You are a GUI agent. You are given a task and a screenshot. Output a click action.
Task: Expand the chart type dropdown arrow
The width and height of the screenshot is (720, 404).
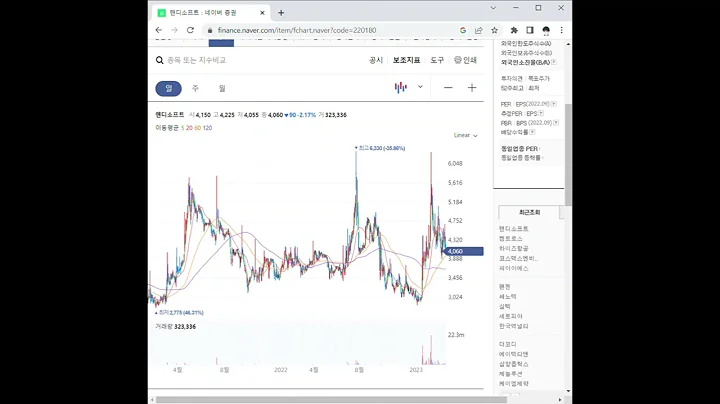click(420, 87)
